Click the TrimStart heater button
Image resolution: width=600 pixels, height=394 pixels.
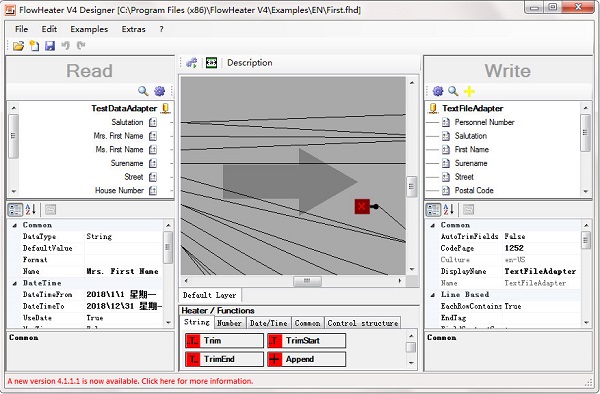pos(307,340)
